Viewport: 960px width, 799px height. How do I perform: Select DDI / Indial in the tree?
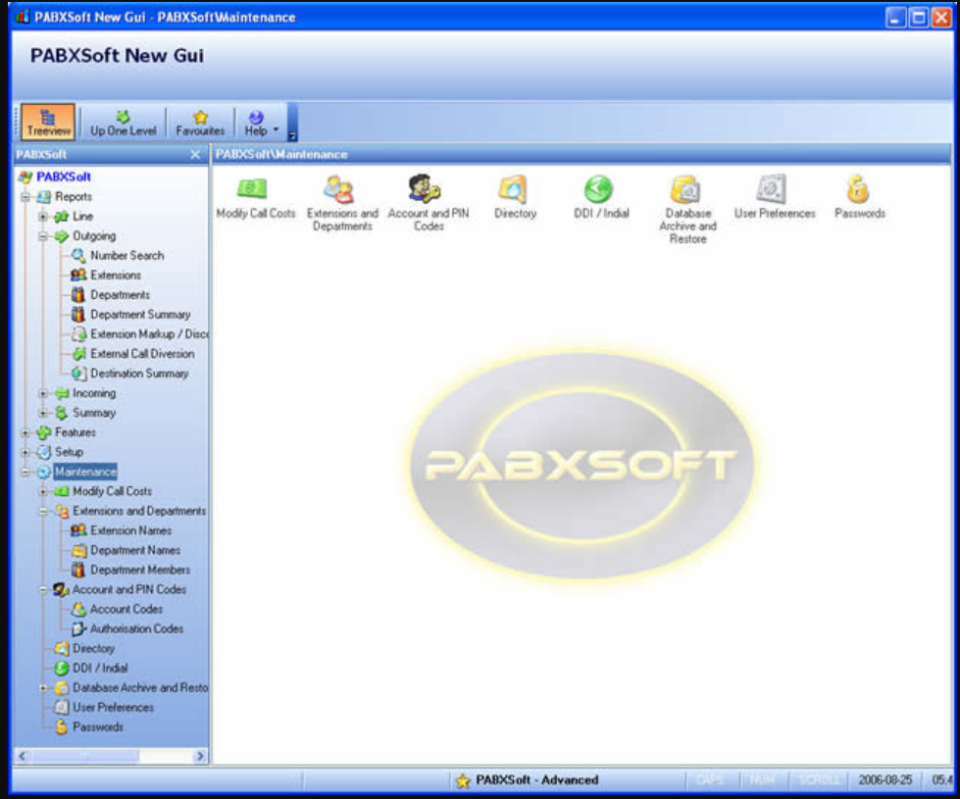[100, 667]
